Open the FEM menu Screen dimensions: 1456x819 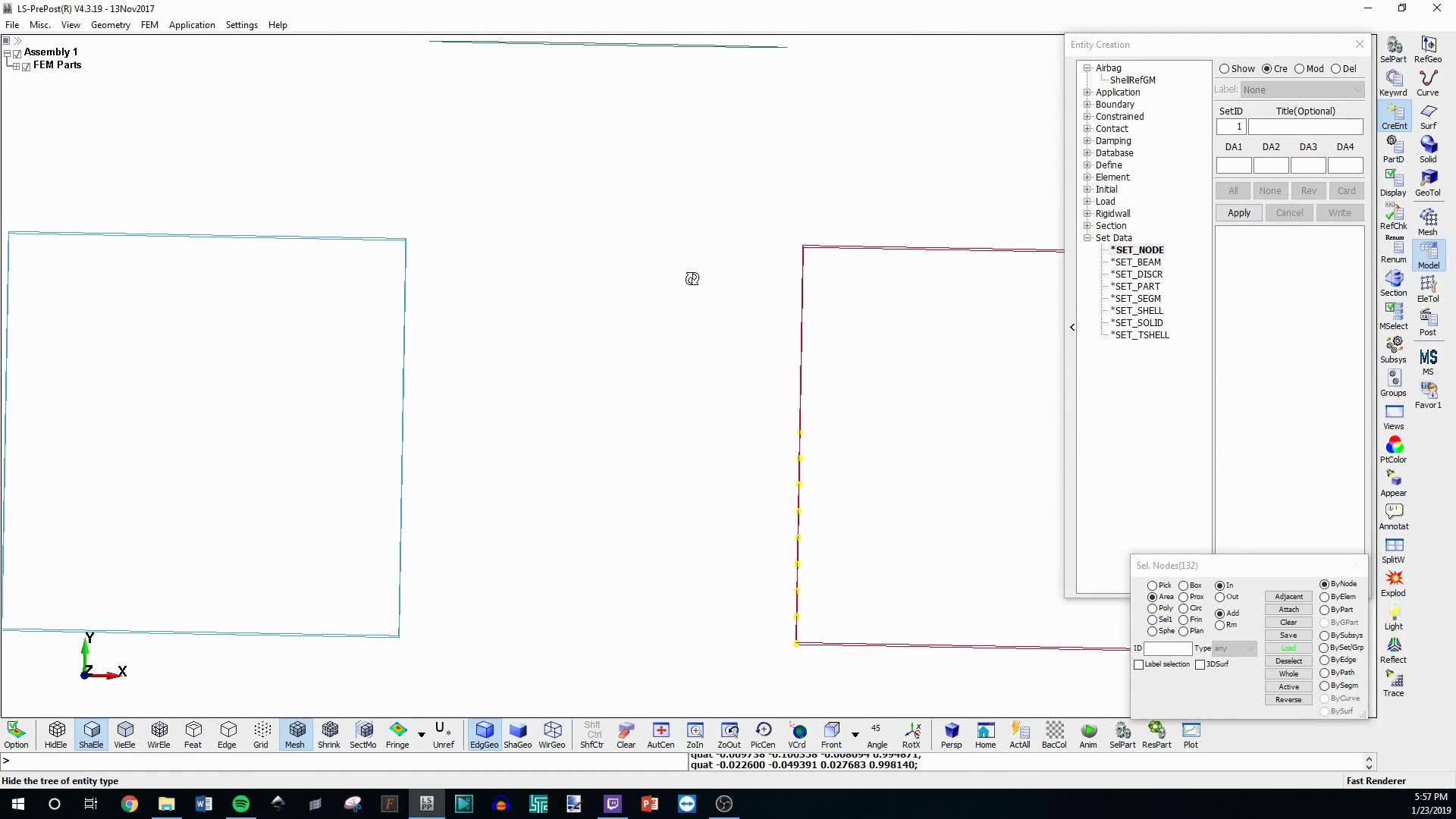pyautogui.click(x=149, y=24)
